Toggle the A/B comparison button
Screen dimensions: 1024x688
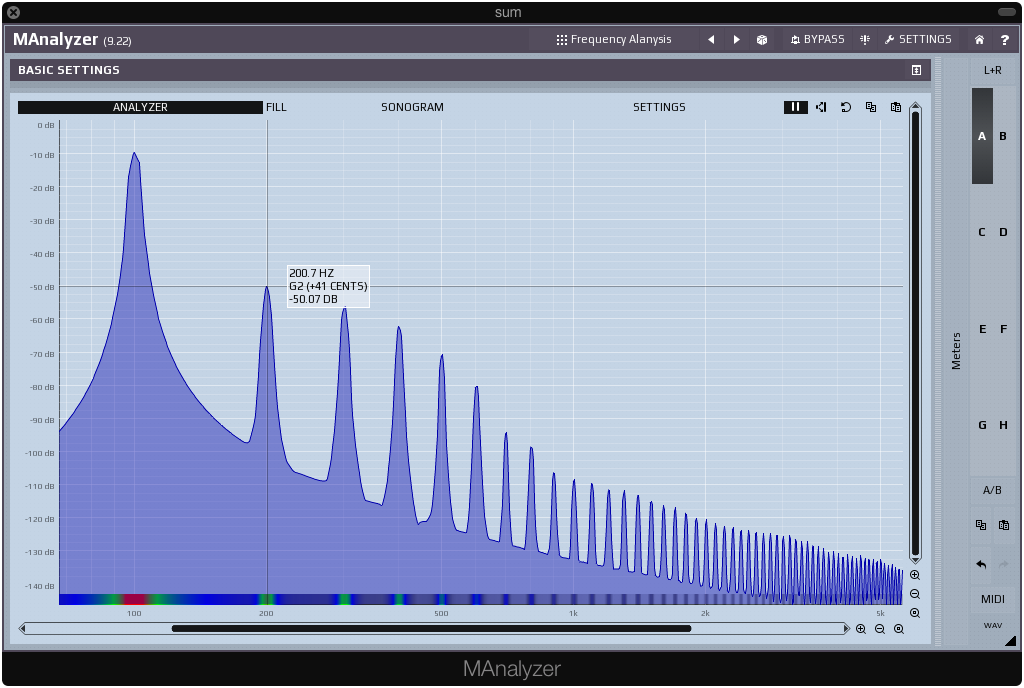(x=992, y=490)
